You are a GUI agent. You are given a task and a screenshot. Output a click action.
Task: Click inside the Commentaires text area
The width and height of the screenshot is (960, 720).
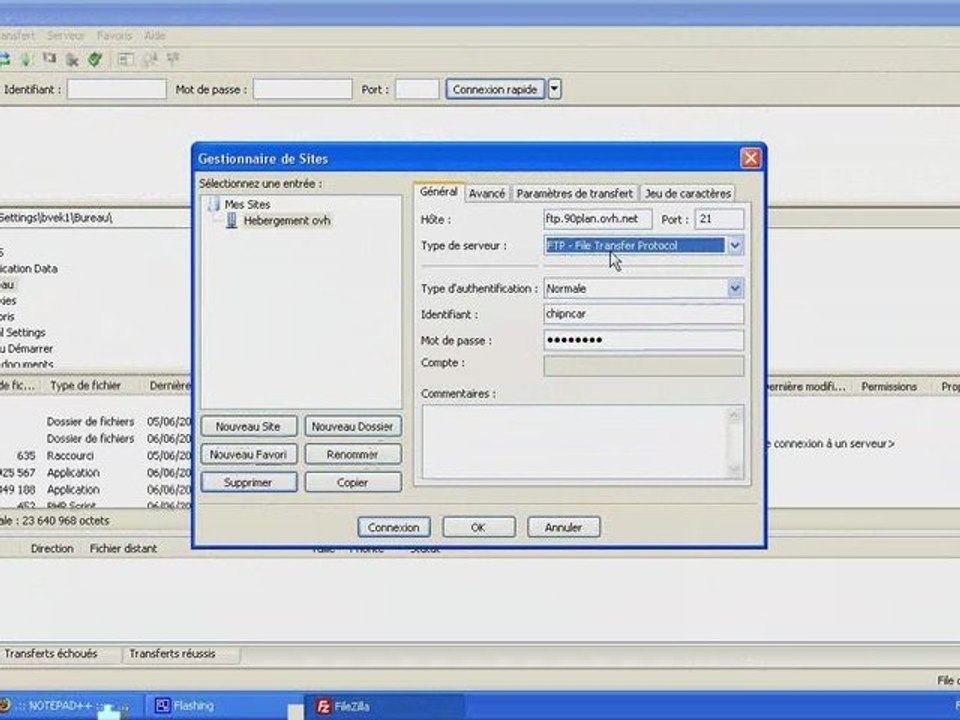[574, 441]
